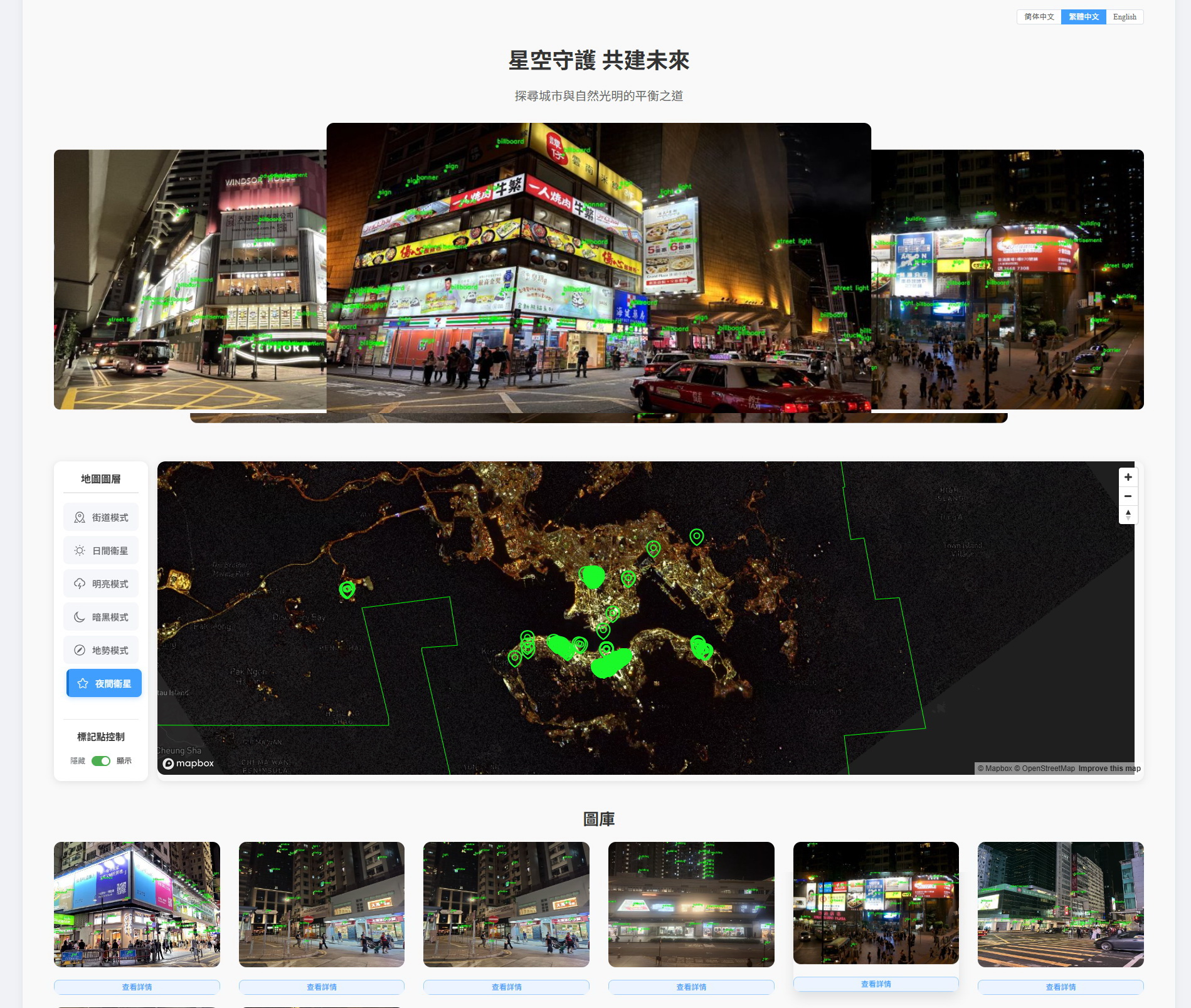Open fifth gallery thumbnail of crowded street
This screenshot has height=1008, width=1191.
[x=876, y=903]
